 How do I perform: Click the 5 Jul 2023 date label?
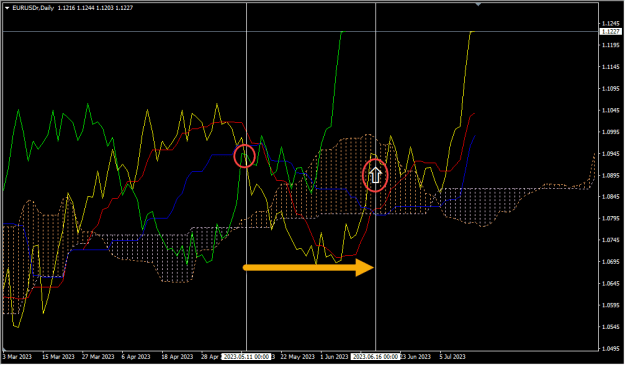(452, 357)
